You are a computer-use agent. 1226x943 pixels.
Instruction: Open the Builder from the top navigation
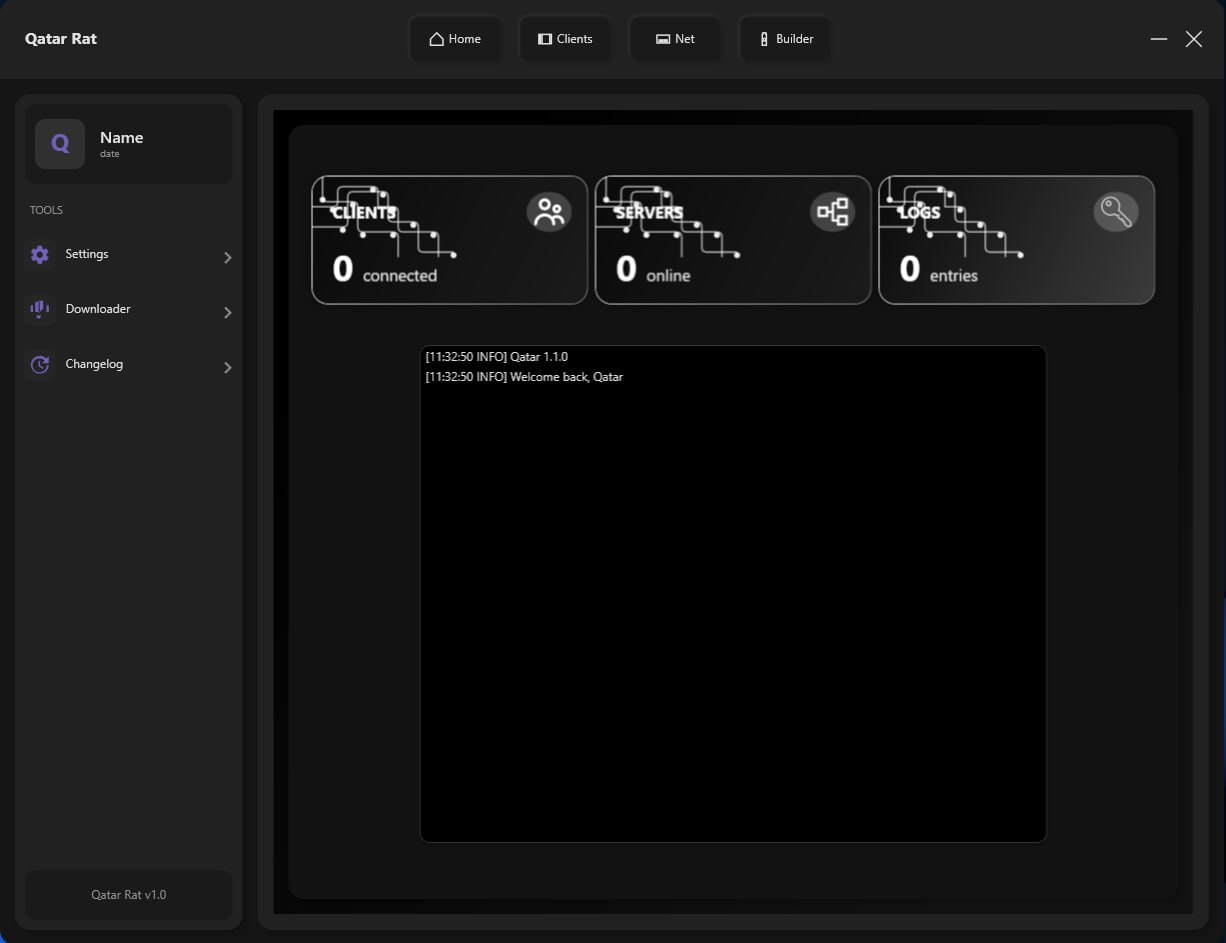pyautogui.click(x=785, y=39)
